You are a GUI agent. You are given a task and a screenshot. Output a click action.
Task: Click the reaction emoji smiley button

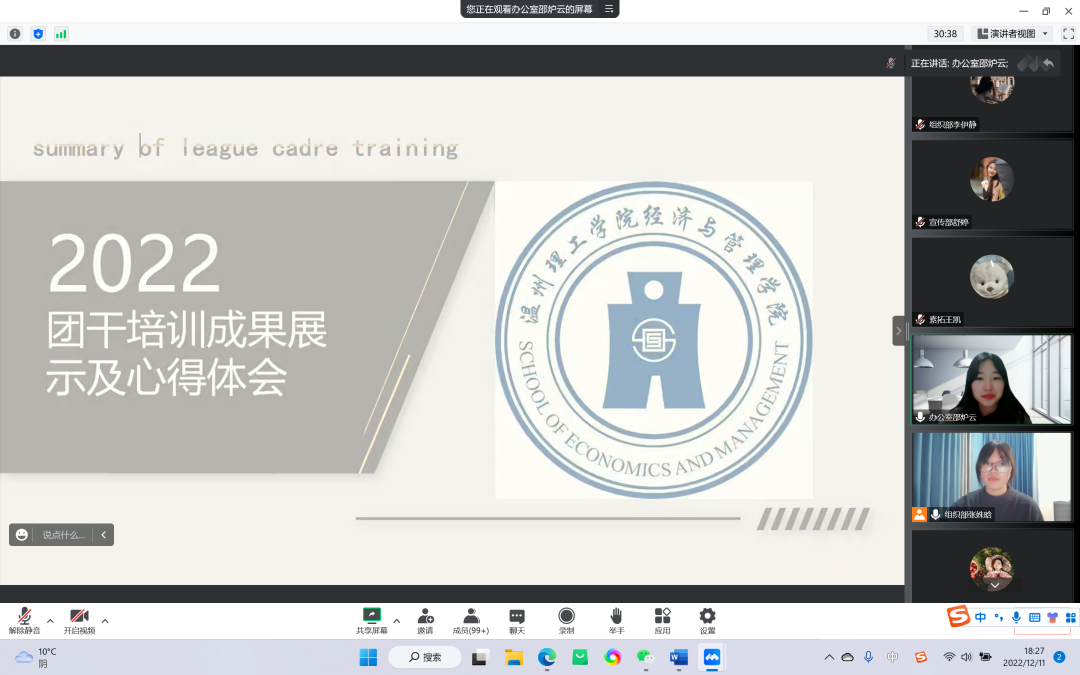coord(22,534)
